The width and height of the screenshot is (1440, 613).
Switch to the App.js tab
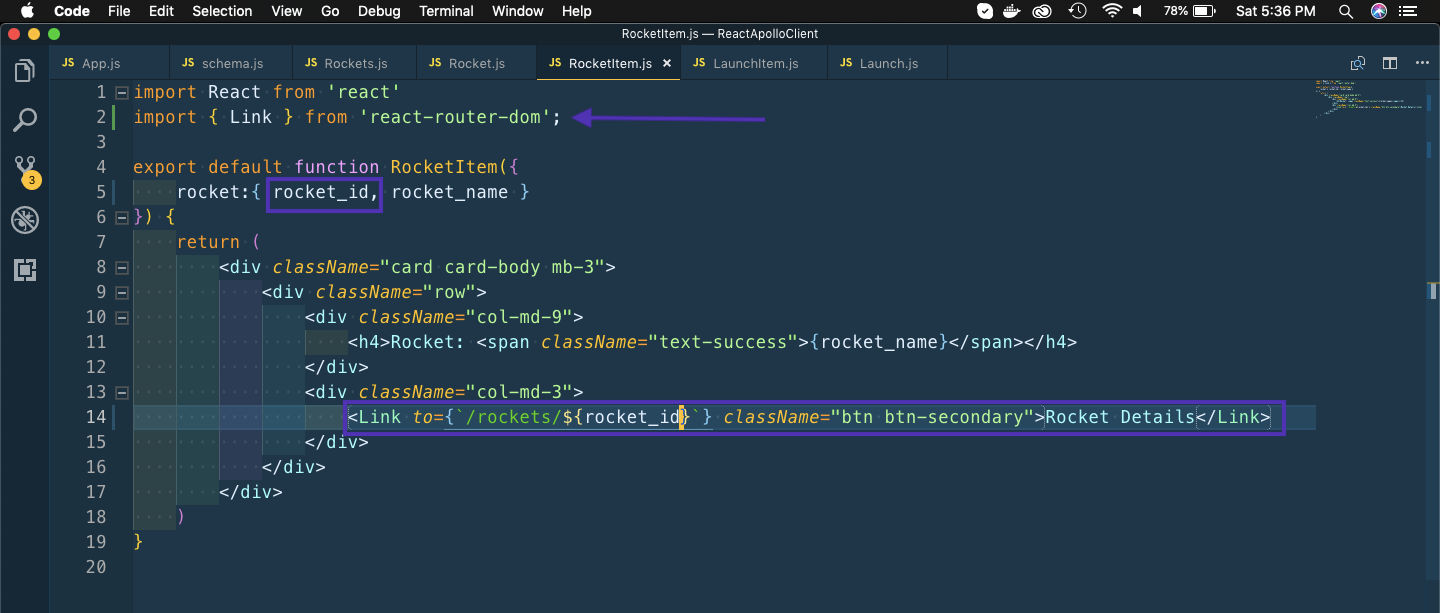pos(109,63)
